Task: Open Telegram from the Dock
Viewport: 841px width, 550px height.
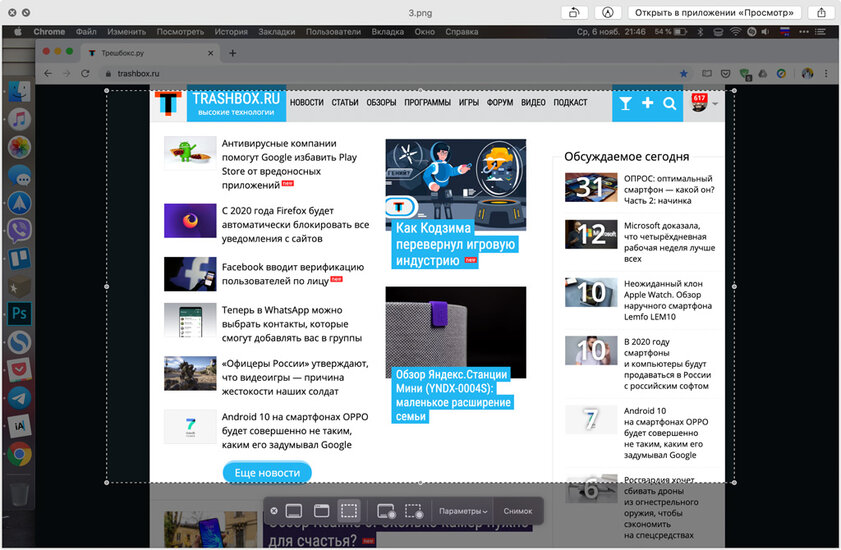Action: 19,398
